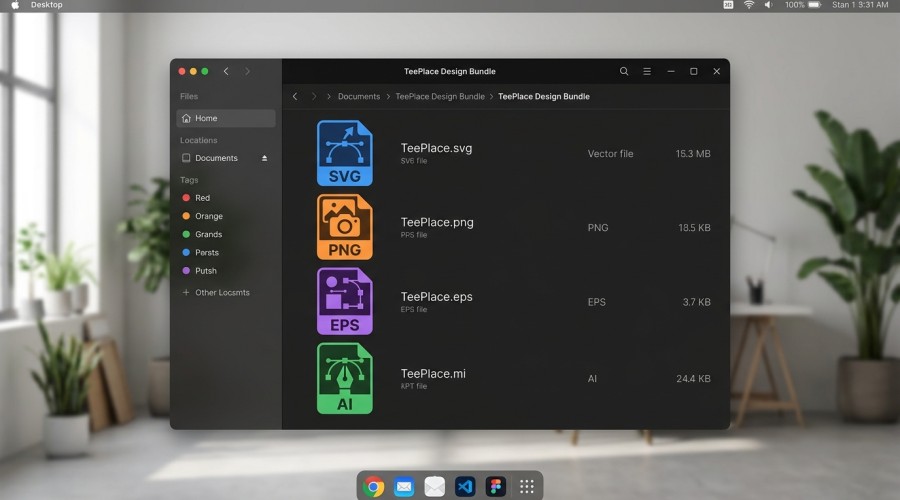Open the hamburger view menu icon
Viewport: 900px width, 500px height.
pos(647,71)
